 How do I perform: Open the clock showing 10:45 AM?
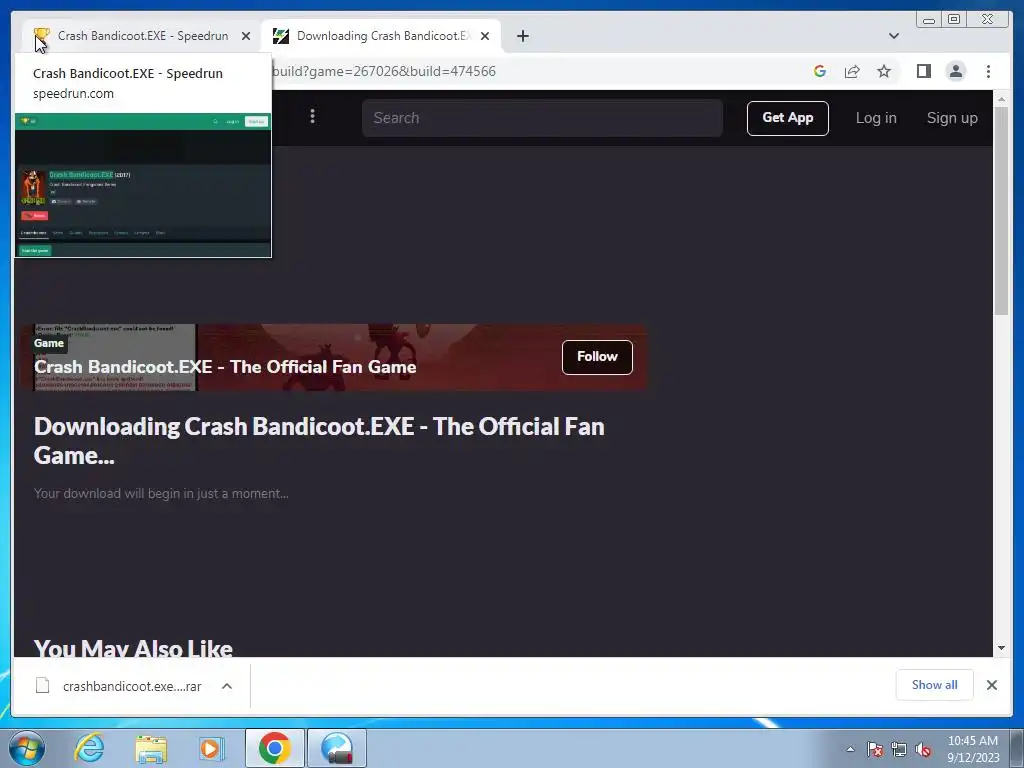click(973, 748)
